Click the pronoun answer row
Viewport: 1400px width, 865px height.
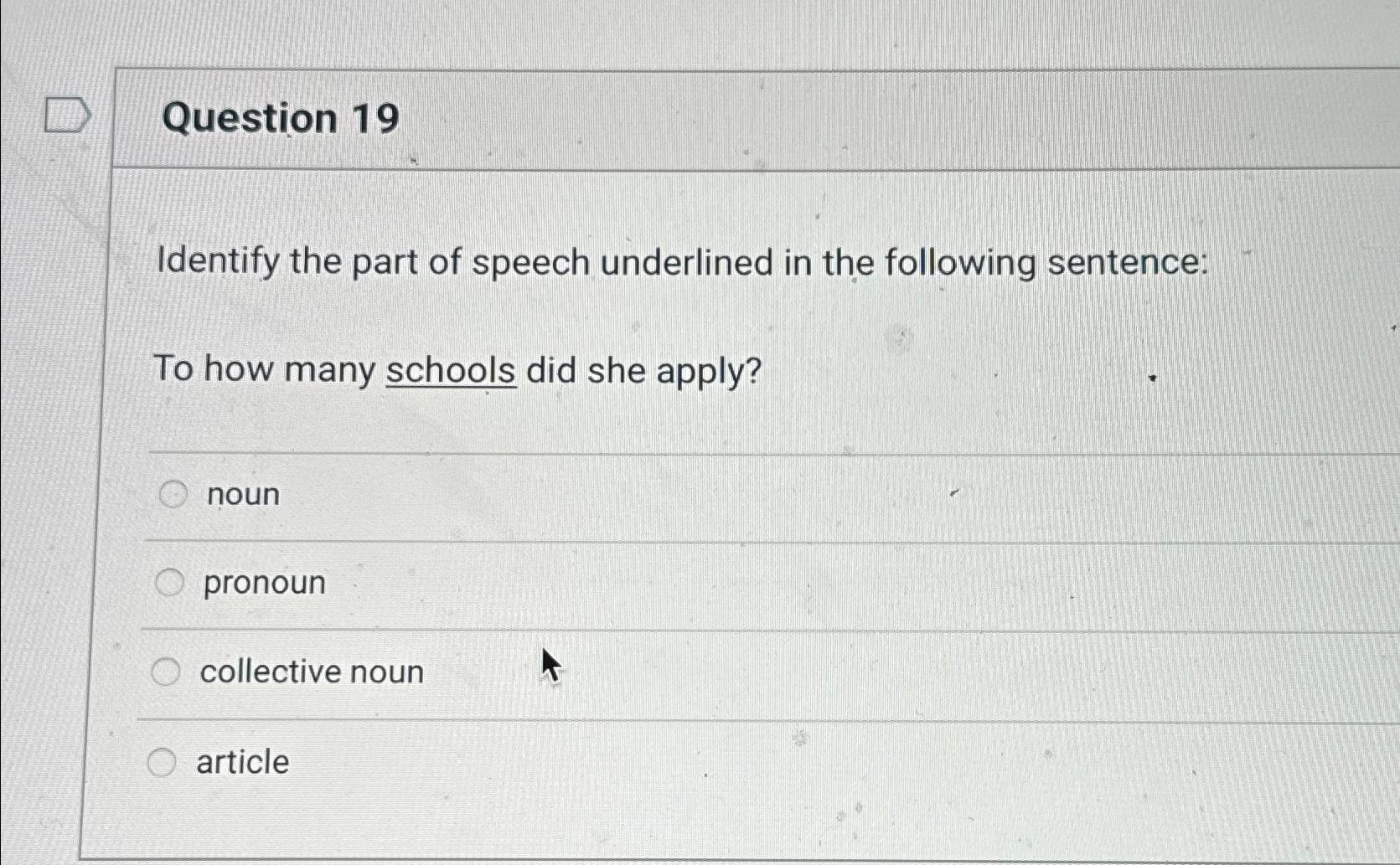tap(503, 583)
